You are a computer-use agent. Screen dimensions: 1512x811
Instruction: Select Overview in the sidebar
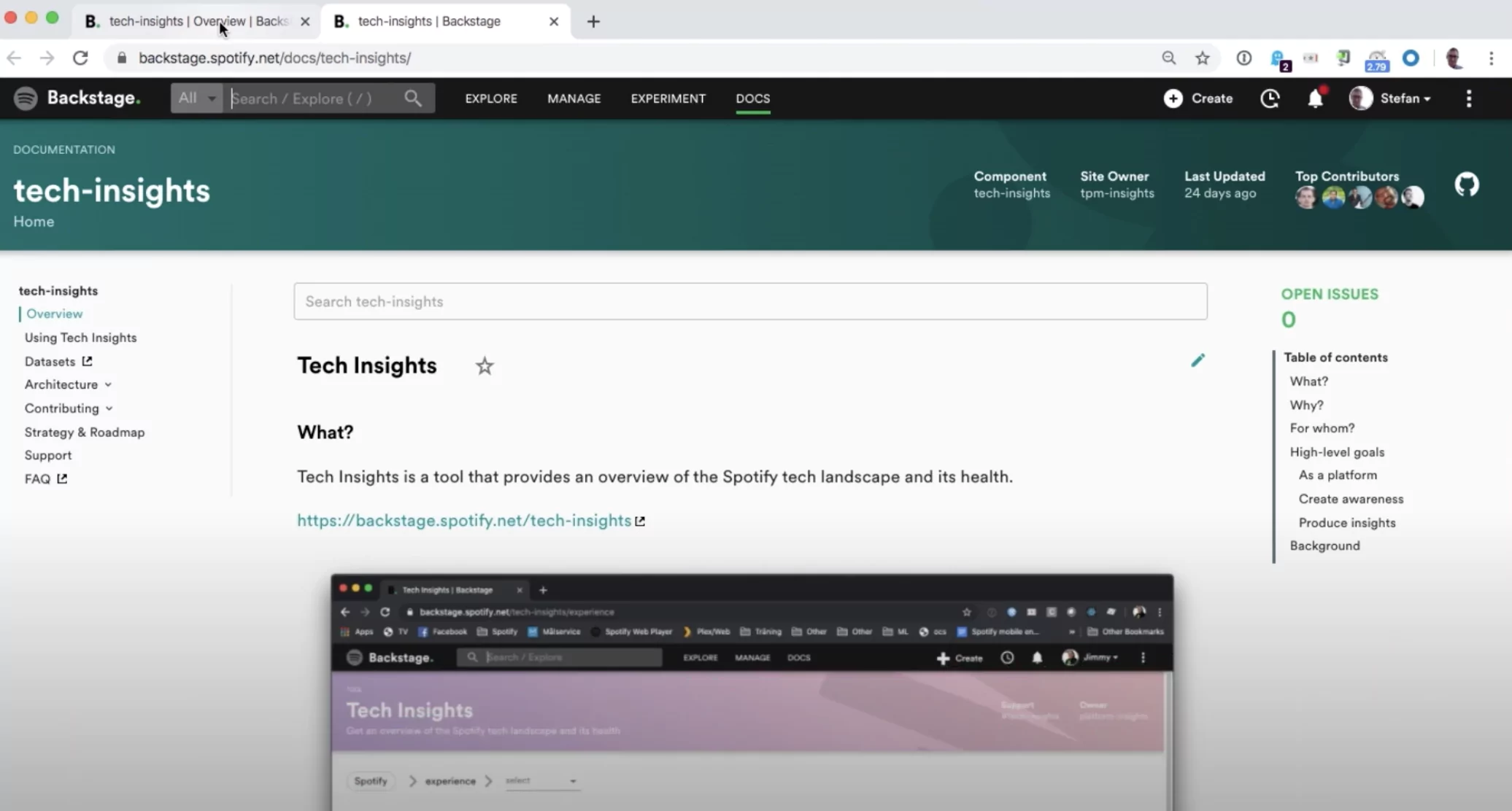tap(55, 314)
